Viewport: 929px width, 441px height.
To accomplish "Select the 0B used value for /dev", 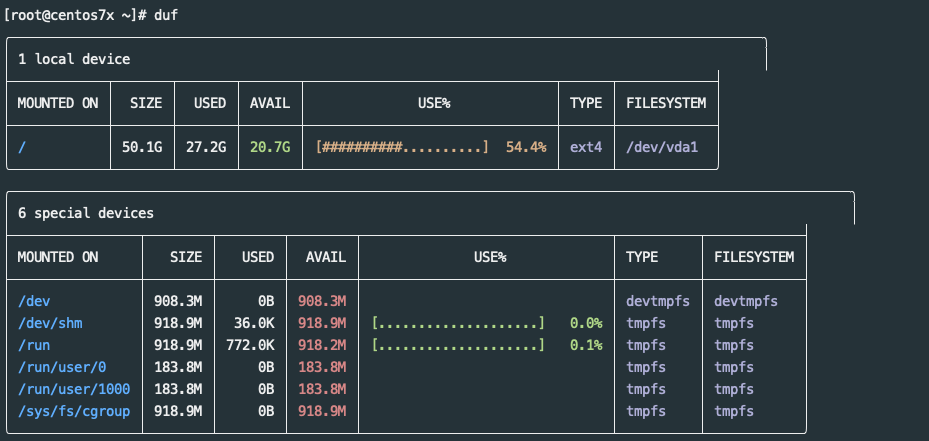I will point(266,301).
